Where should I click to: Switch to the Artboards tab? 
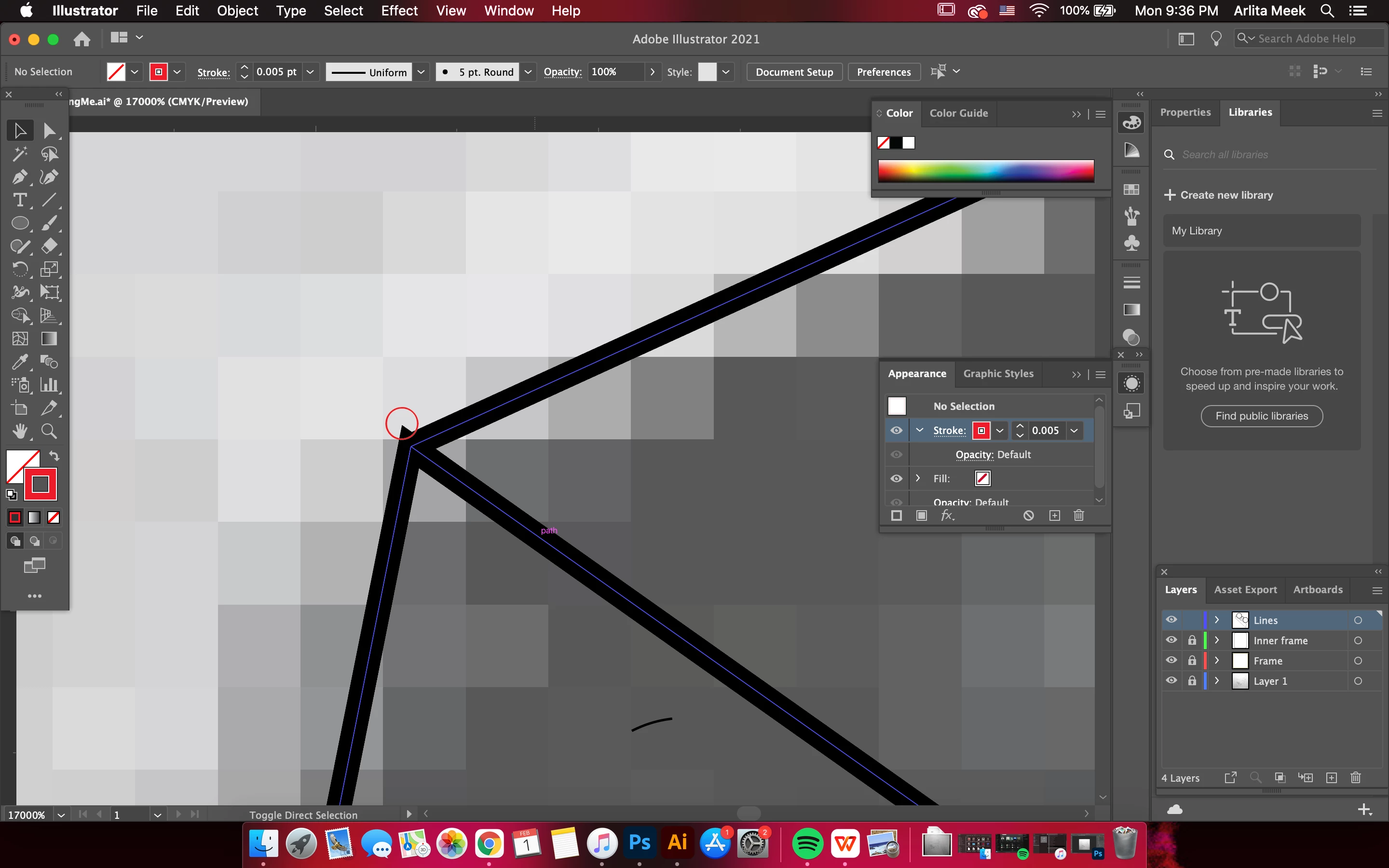[x=1317, y=590]
